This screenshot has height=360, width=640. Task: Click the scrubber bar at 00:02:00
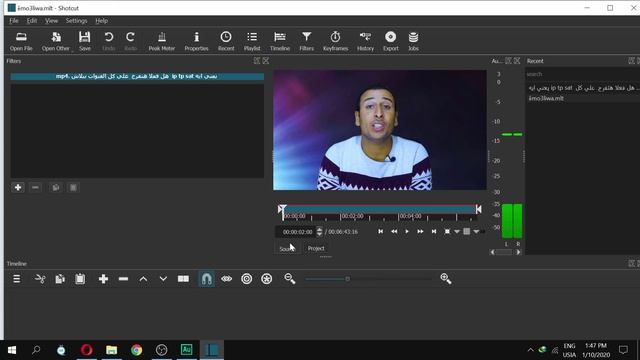point(341,209)
